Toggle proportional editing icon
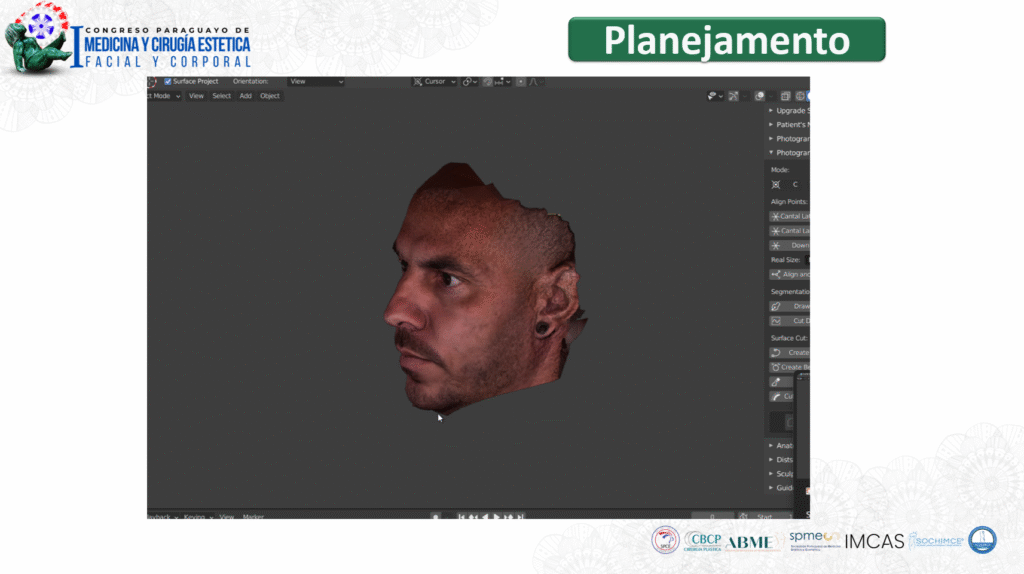The width and height of the screenshot is (1024, 574). click(520, 82)
